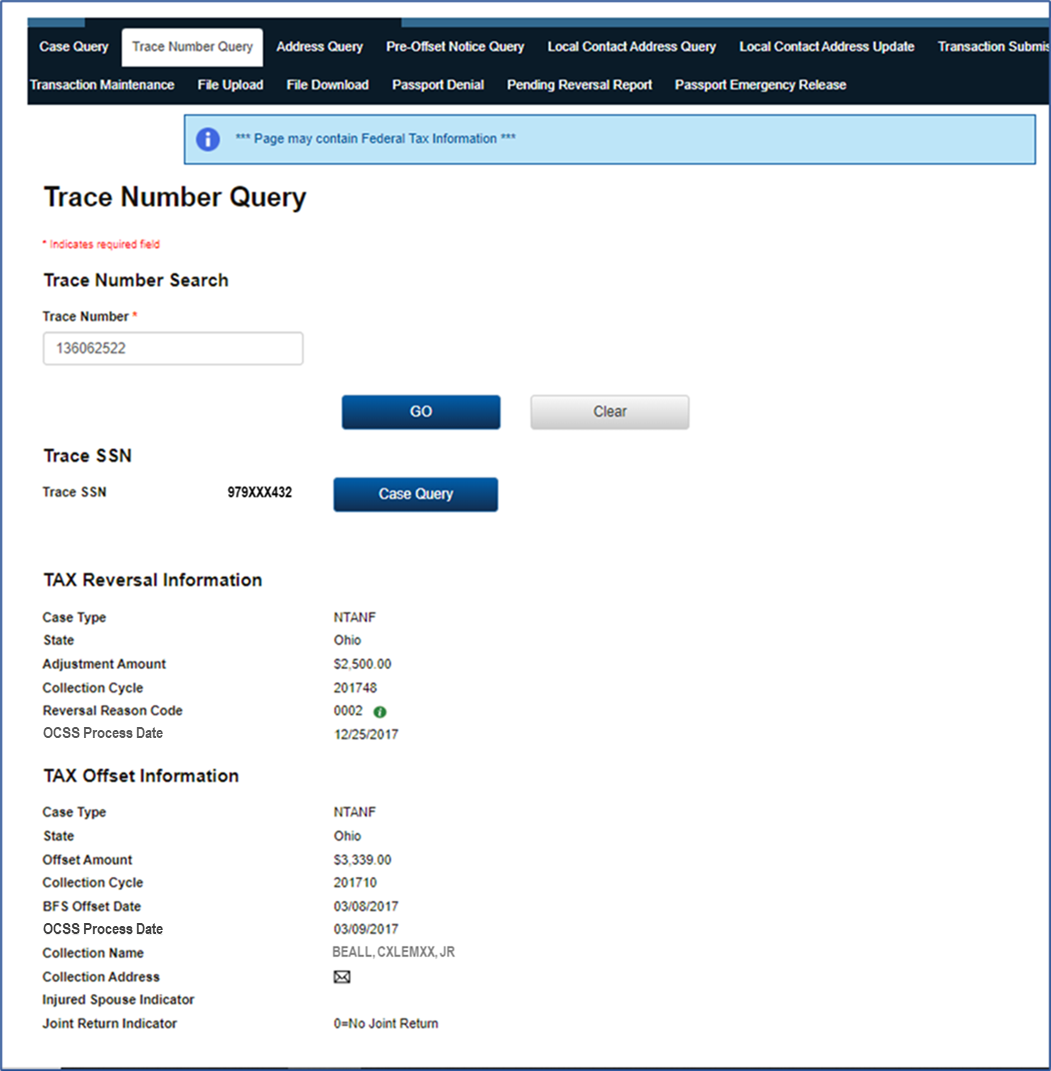Navigate to File Download
The height and width of the screenshot is (1071, 1051).
click(327, 85)
